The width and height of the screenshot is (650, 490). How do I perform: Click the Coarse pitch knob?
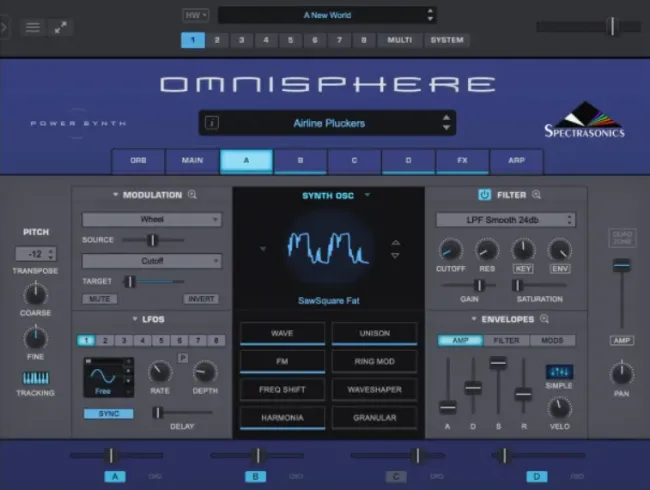click(36, 294)
